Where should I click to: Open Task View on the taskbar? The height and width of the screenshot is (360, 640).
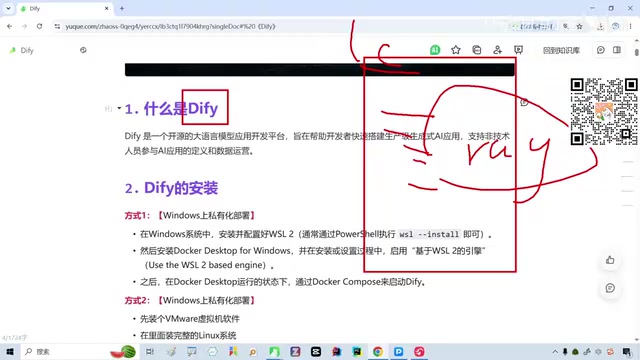click(x=150, y=351)
